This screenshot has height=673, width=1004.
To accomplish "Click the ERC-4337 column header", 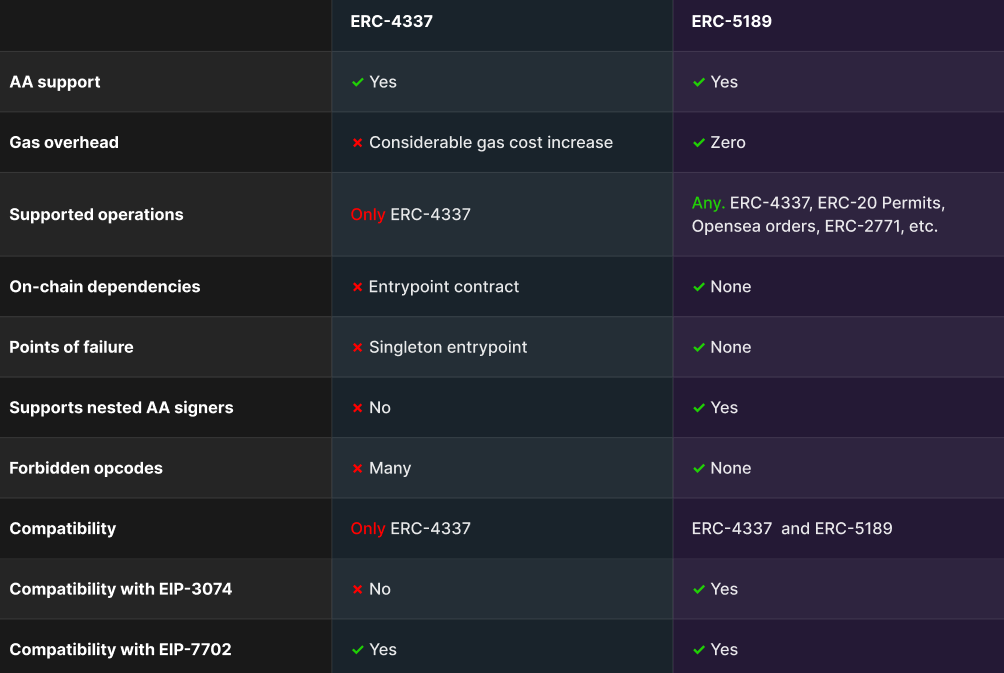I will tap(391, 21).
